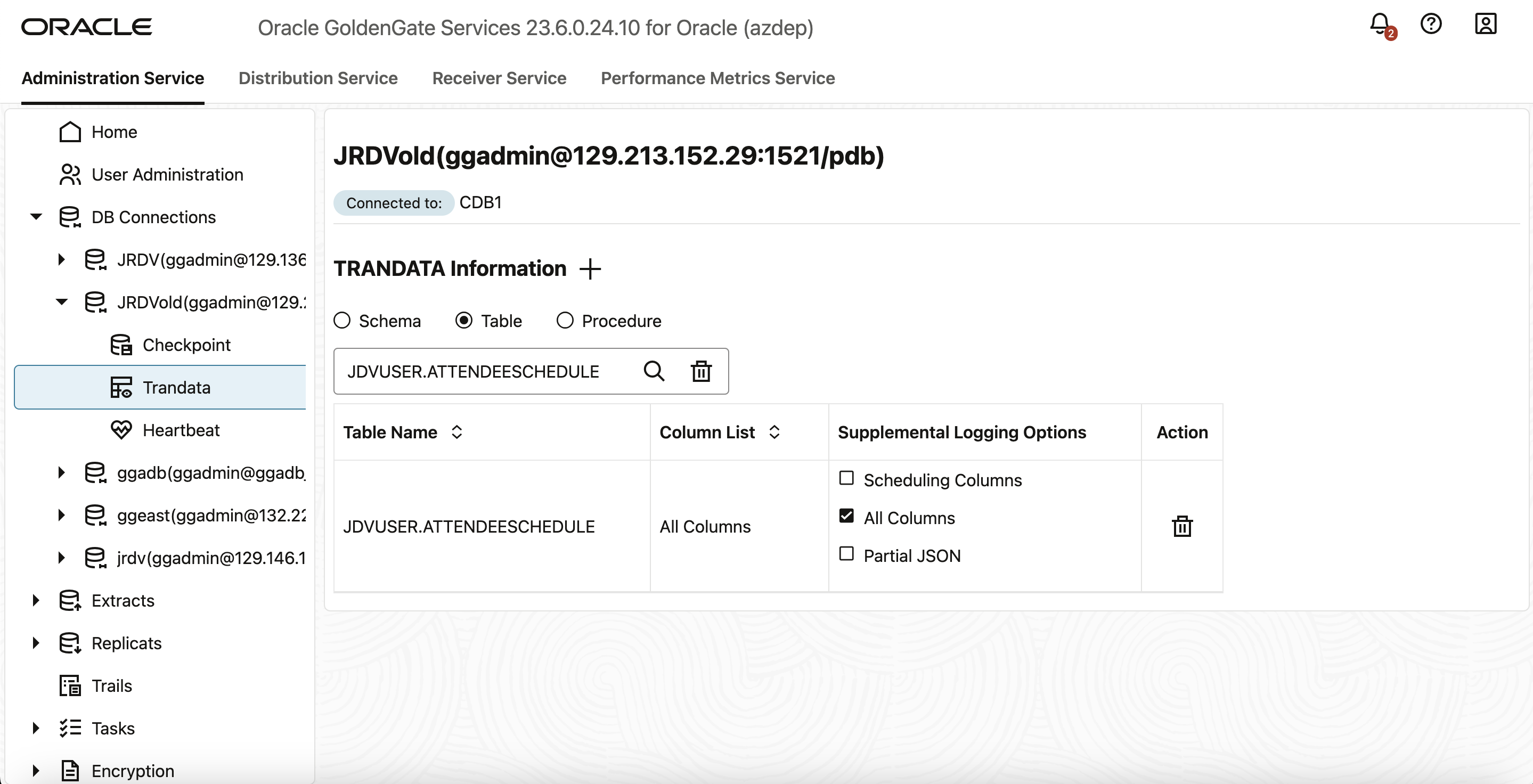This screenshot has height=784, width=1533.
Task: Delete trandata row using Action trash icon
Action: pyautogui.click(x=1182, y=526)
